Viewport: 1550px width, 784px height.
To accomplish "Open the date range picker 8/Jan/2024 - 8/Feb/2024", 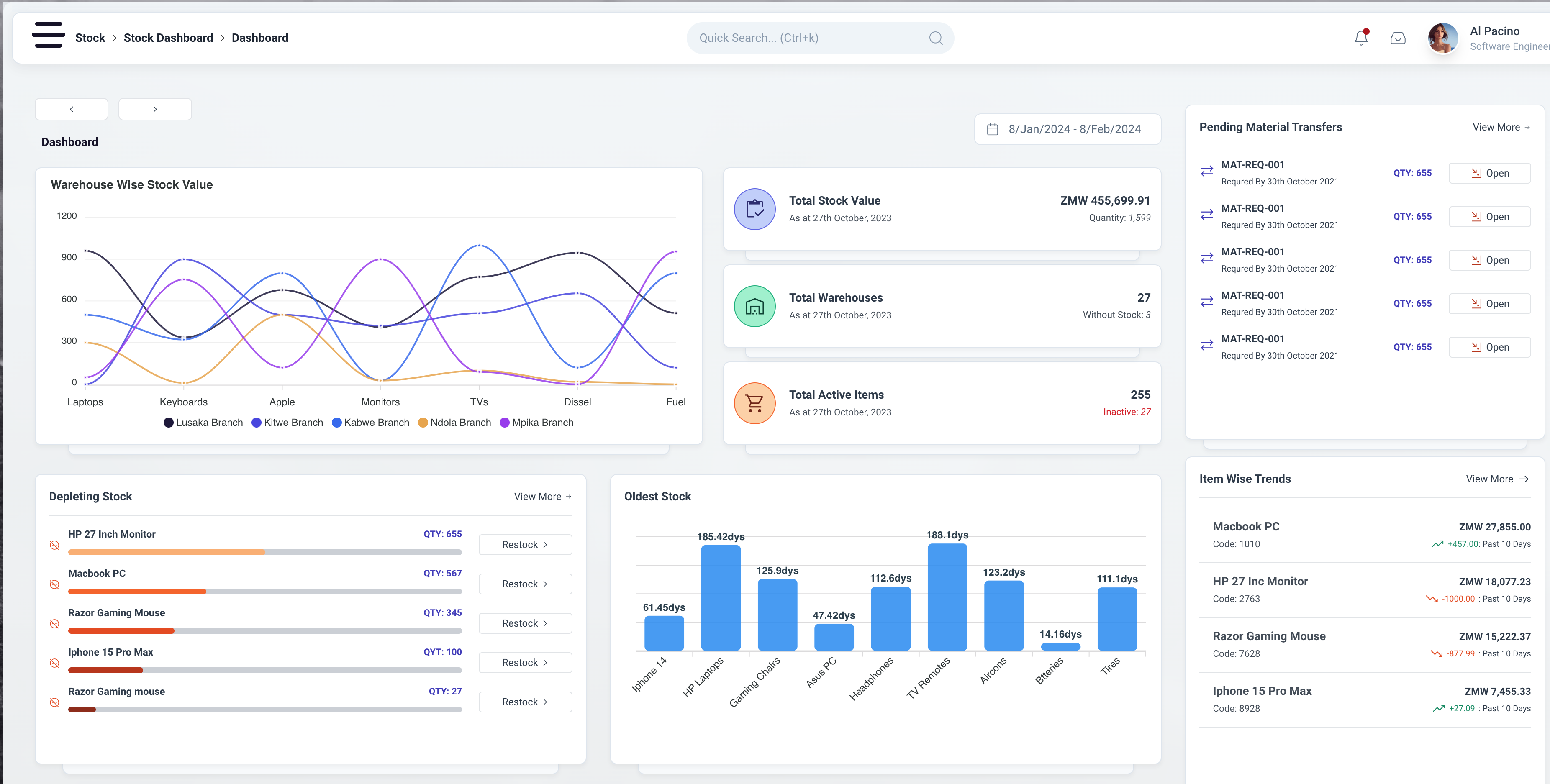I will pos(1074,129).
